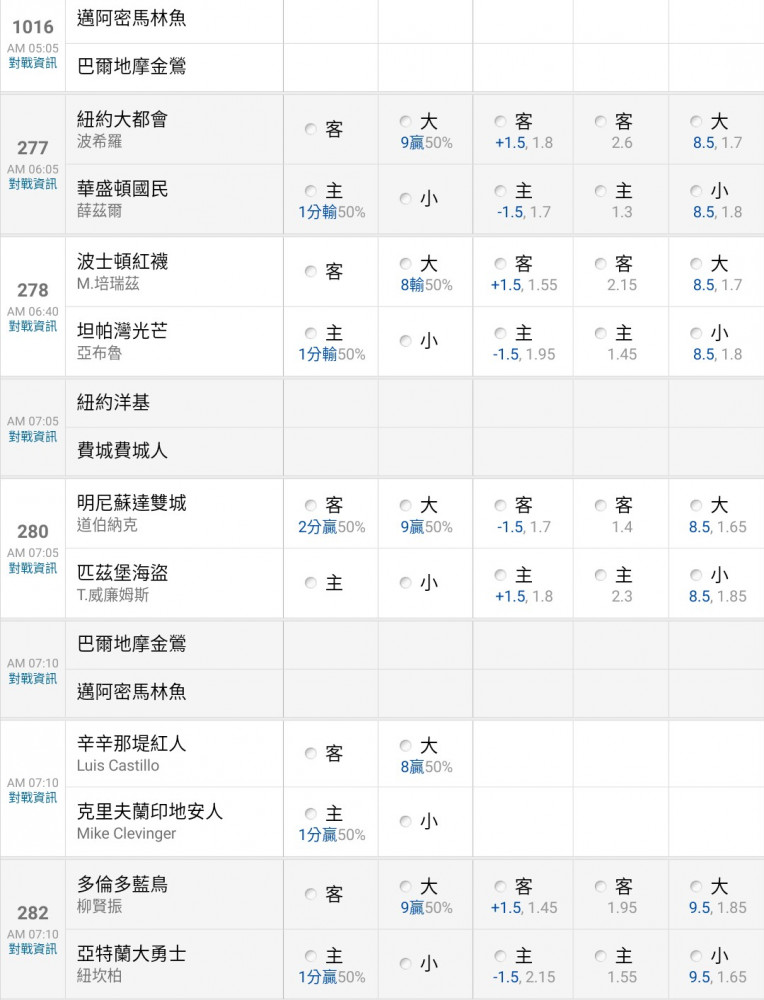The width and height of the screenshot is (764, 1000).
Task: Select 客 radio for 辛辛那堤紅人
Action: 311,754
